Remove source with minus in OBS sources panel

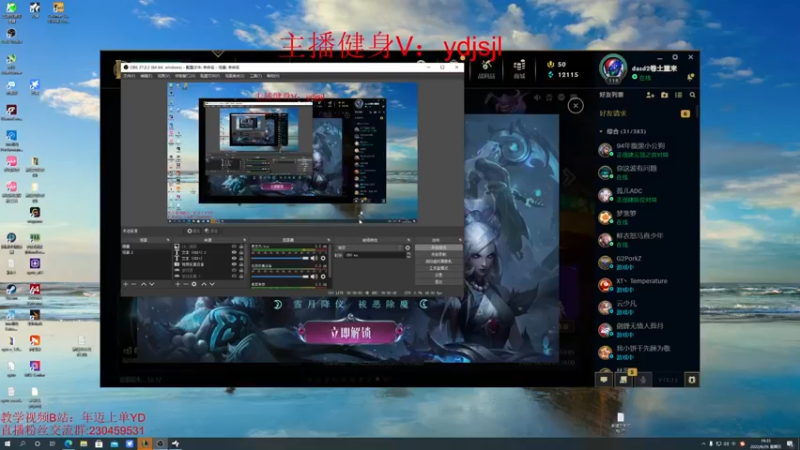coord(186,284)
